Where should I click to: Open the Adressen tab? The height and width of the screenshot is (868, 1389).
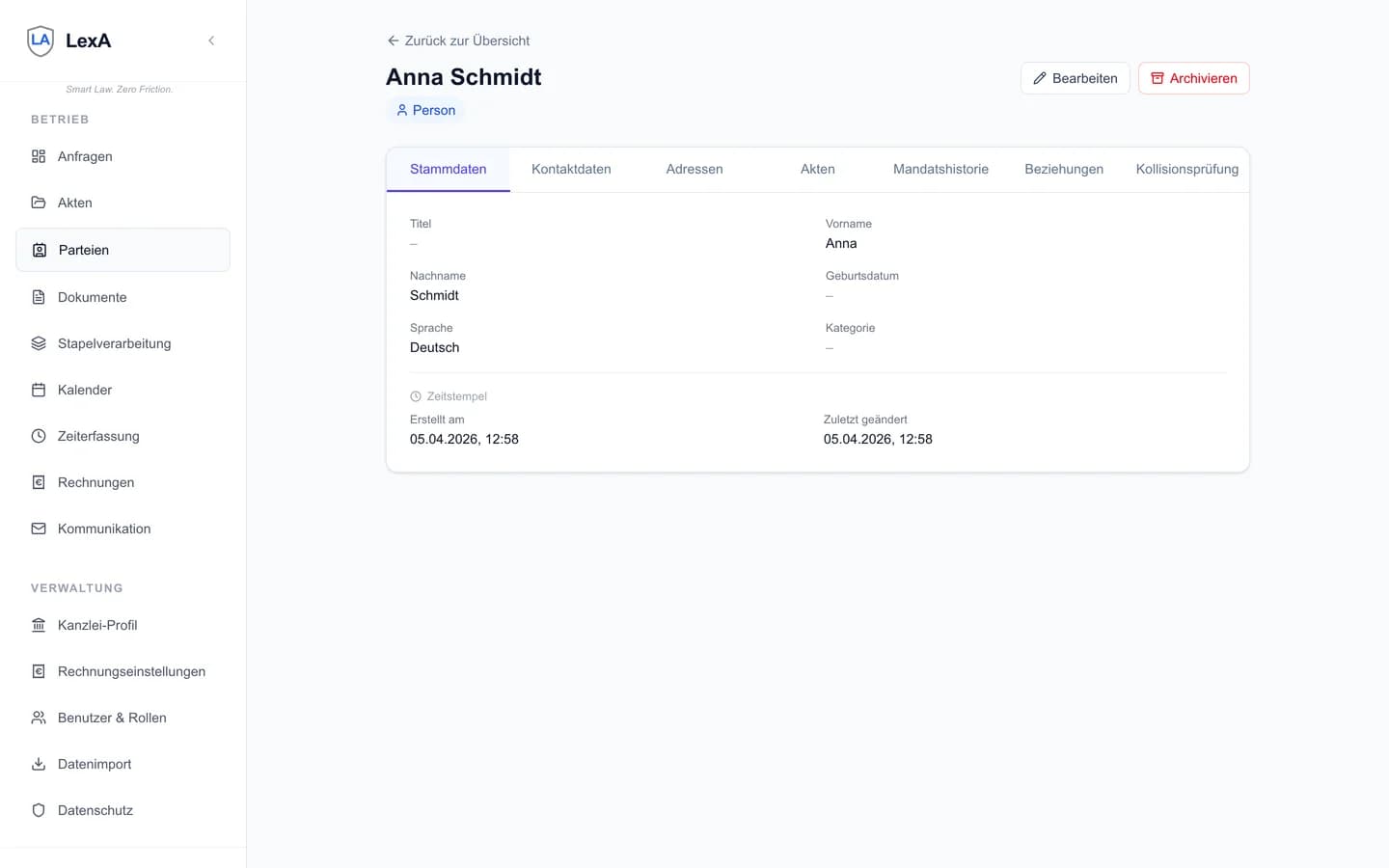(x=694, y=169)
